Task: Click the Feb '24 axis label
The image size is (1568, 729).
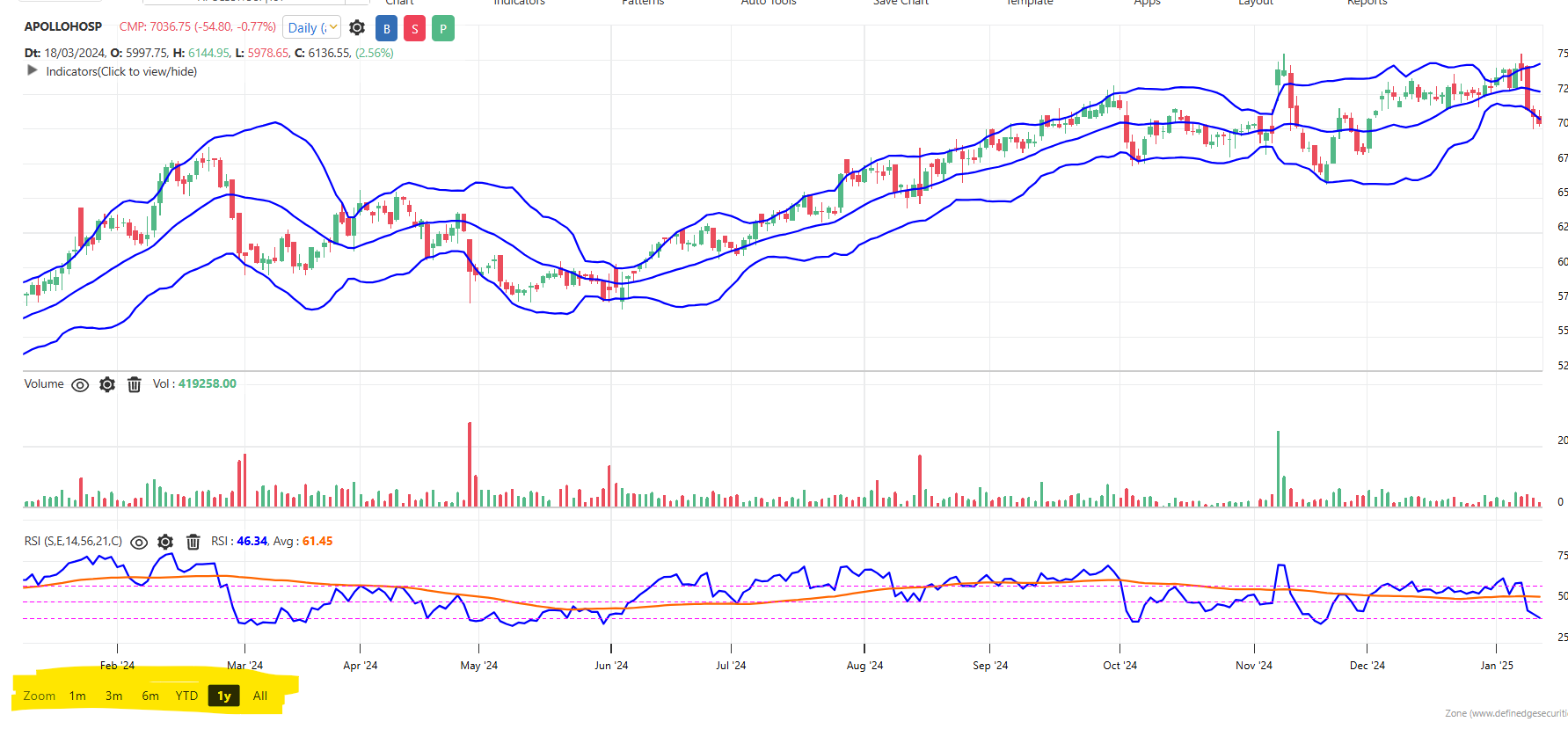Action: [x=117, y=666]
